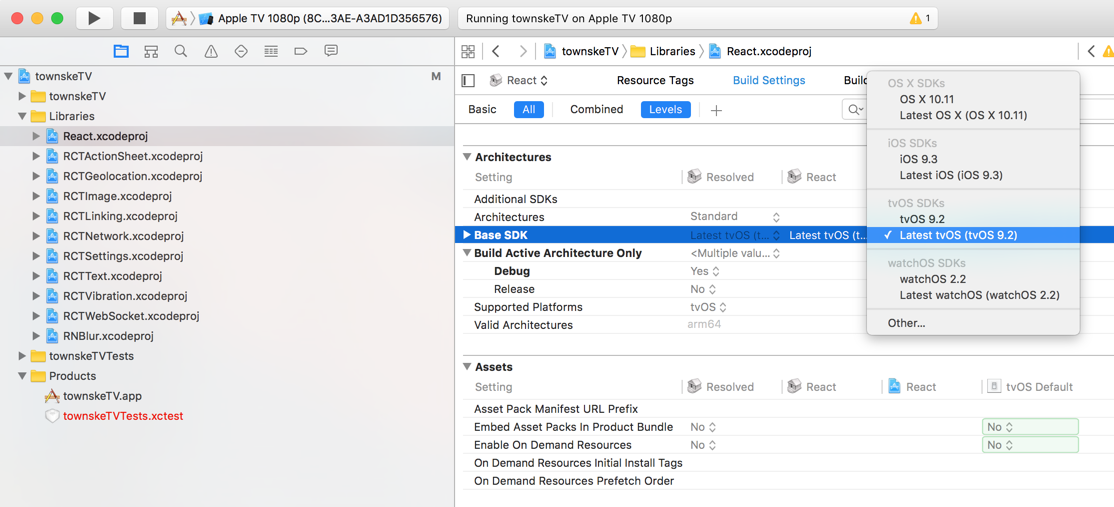Choose iOS 9.3 from SDK menu
This screenshot has height=507, width=1114.
click(x=918, y=159)
